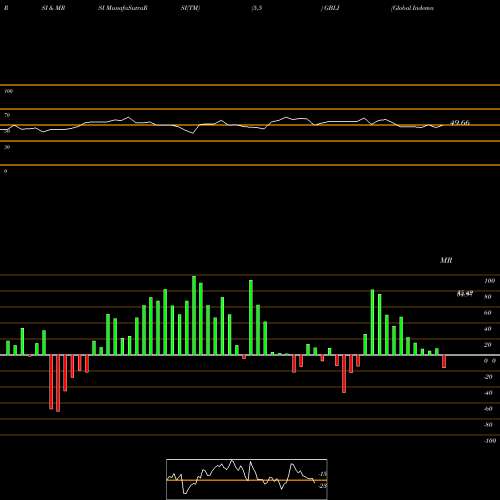The width and height of the screenshot is (500, 500).
Task: Open the mini overview chart thumbnail
Action: (247, 479)
